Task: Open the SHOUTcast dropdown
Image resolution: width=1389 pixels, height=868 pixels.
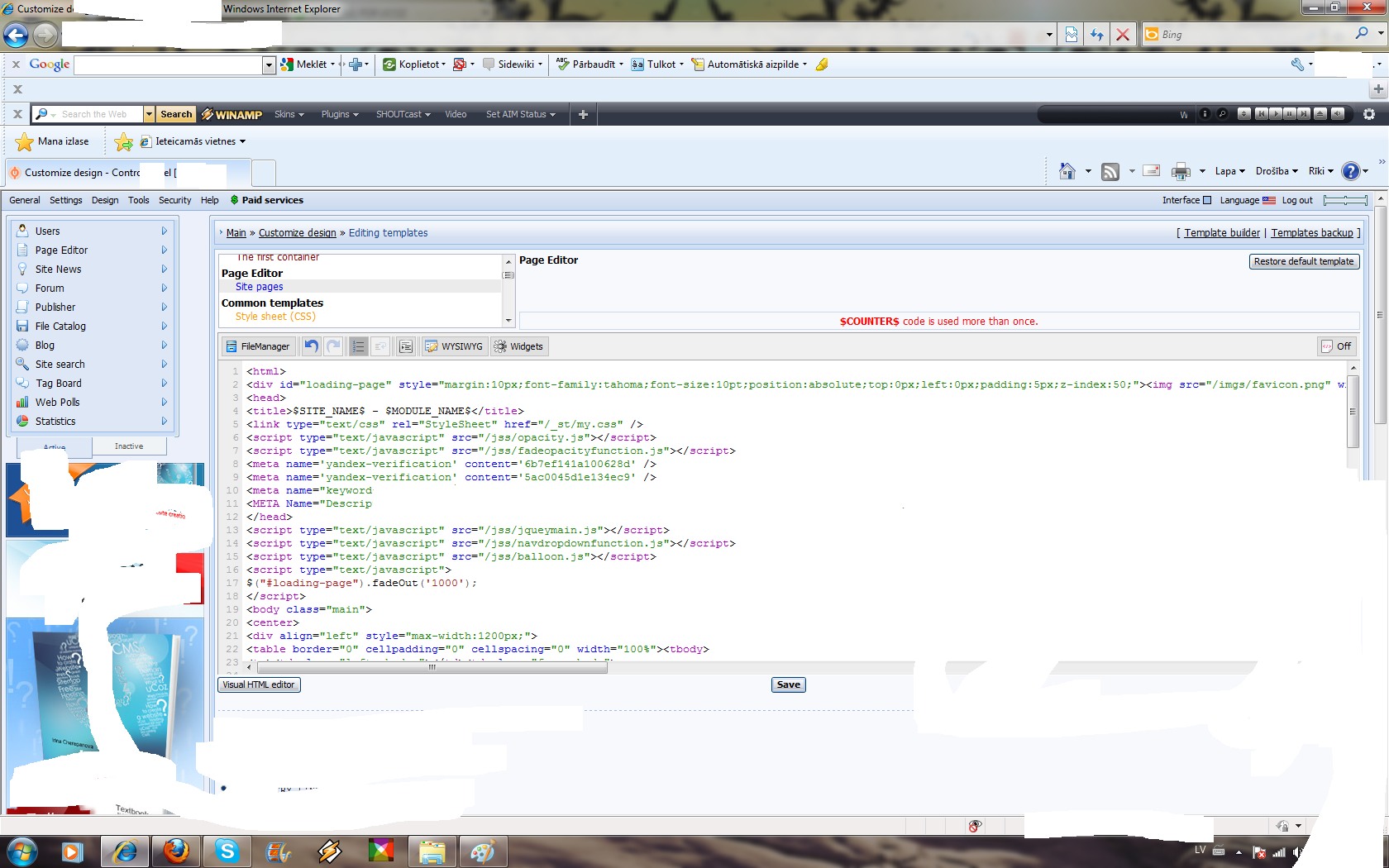Action: coord(403,114)
